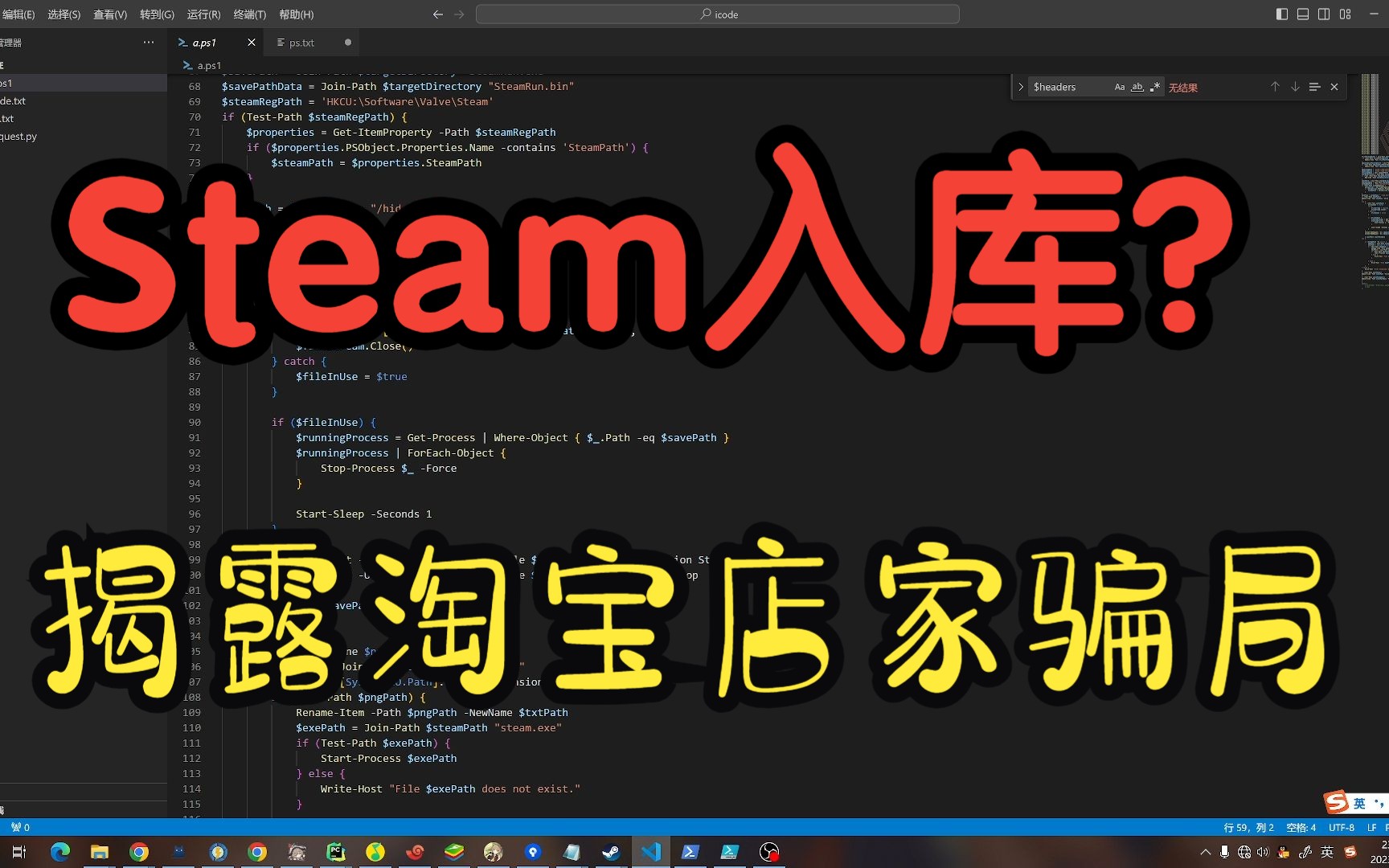Change encoding via UTF-8 status item
The width and height of the screenshot is (1389, 868).
coord(1342,827)
